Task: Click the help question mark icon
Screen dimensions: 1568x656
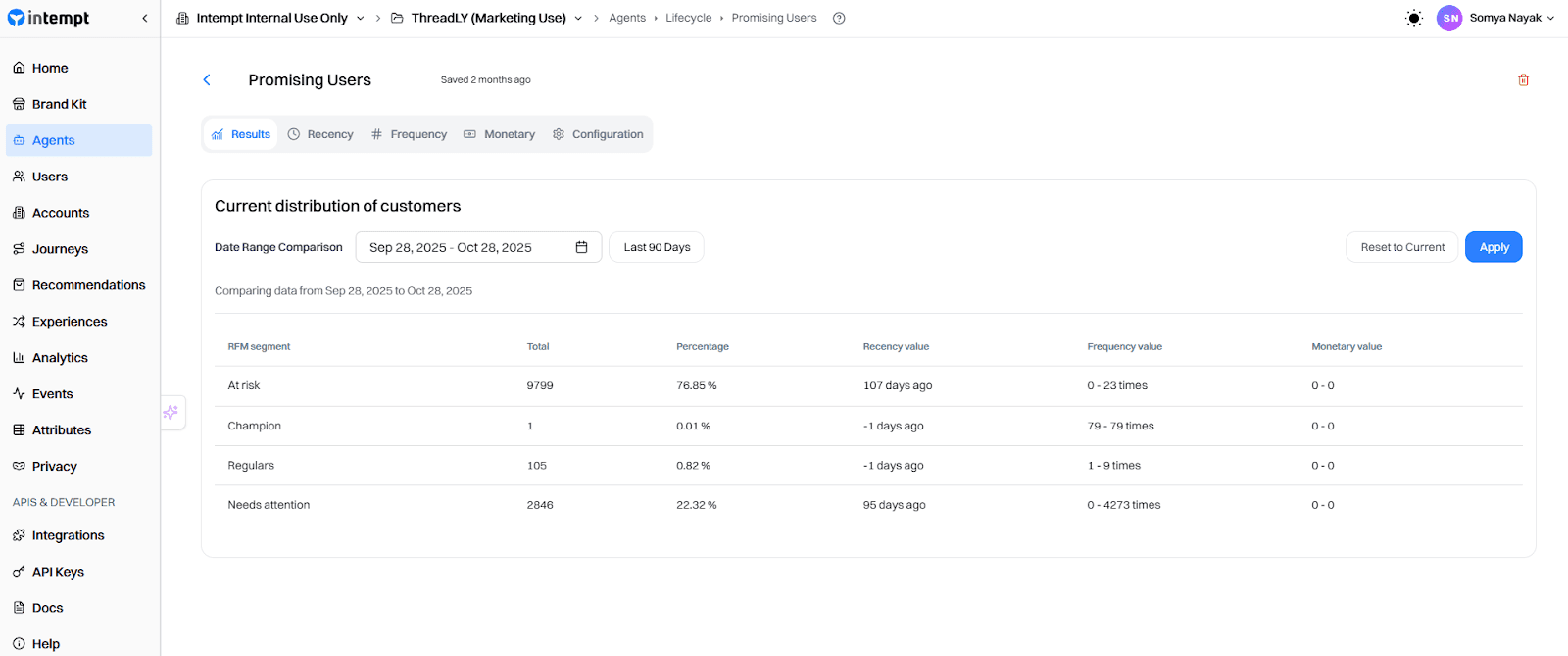Action: (839, 18)
